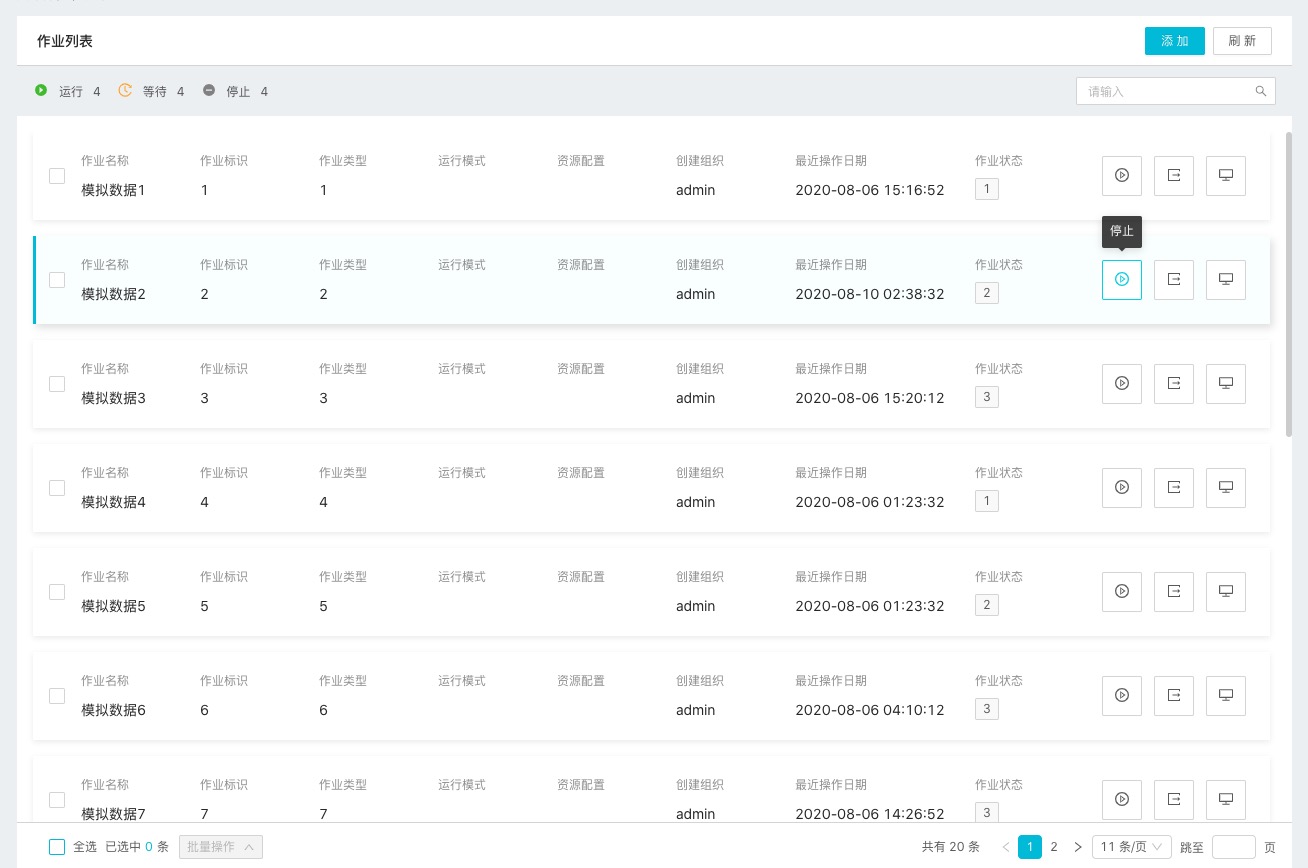
Task: Click the play icon for 模拟数据6
Action: (1122, 695)
